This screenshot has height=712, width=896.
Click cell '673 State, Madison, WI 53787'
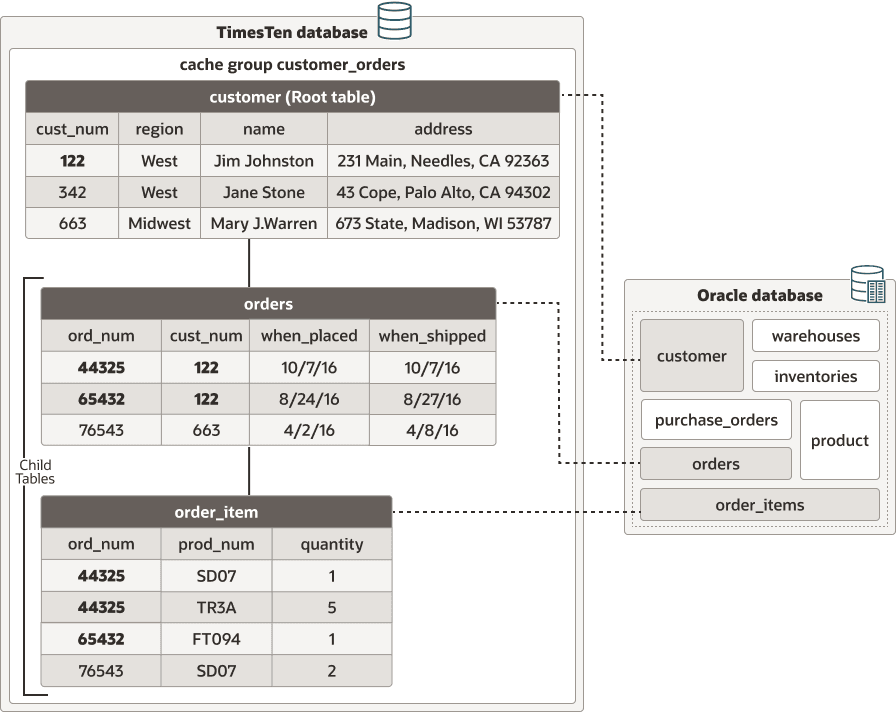coord(443,223)
